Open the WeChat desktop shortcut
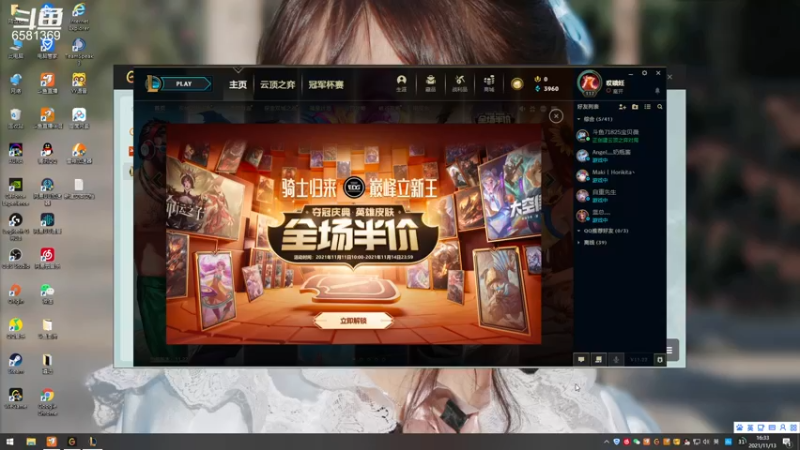The height and width of the screenshot is (450, 800). tap(47, 294)
